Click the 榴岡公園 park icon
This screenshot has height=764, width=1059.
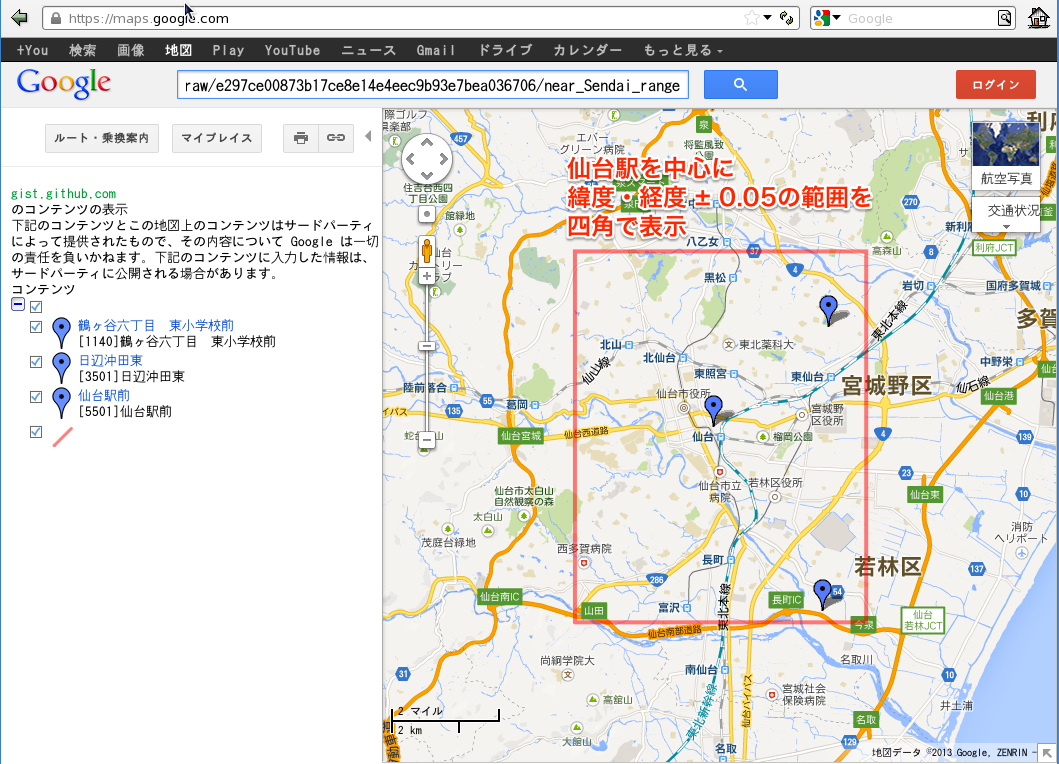coord(763,436)
